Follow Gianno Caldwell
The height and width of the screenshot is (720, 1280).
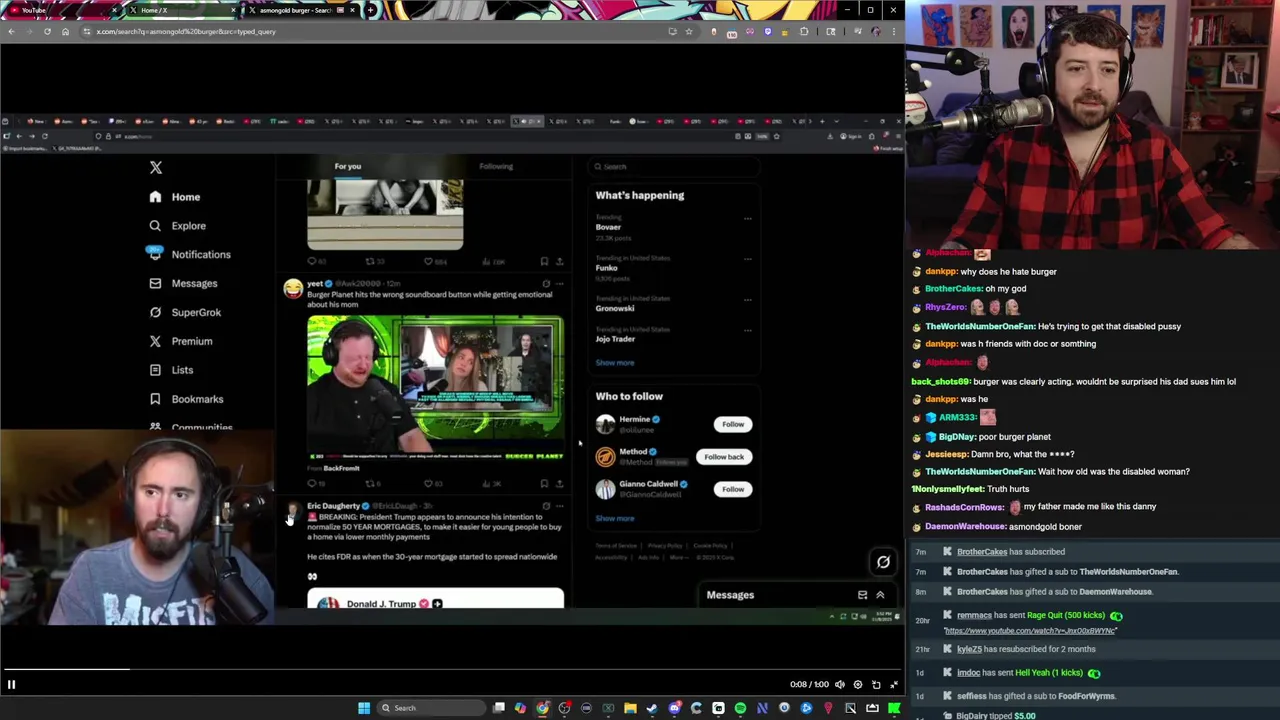(x=733, y=489)
